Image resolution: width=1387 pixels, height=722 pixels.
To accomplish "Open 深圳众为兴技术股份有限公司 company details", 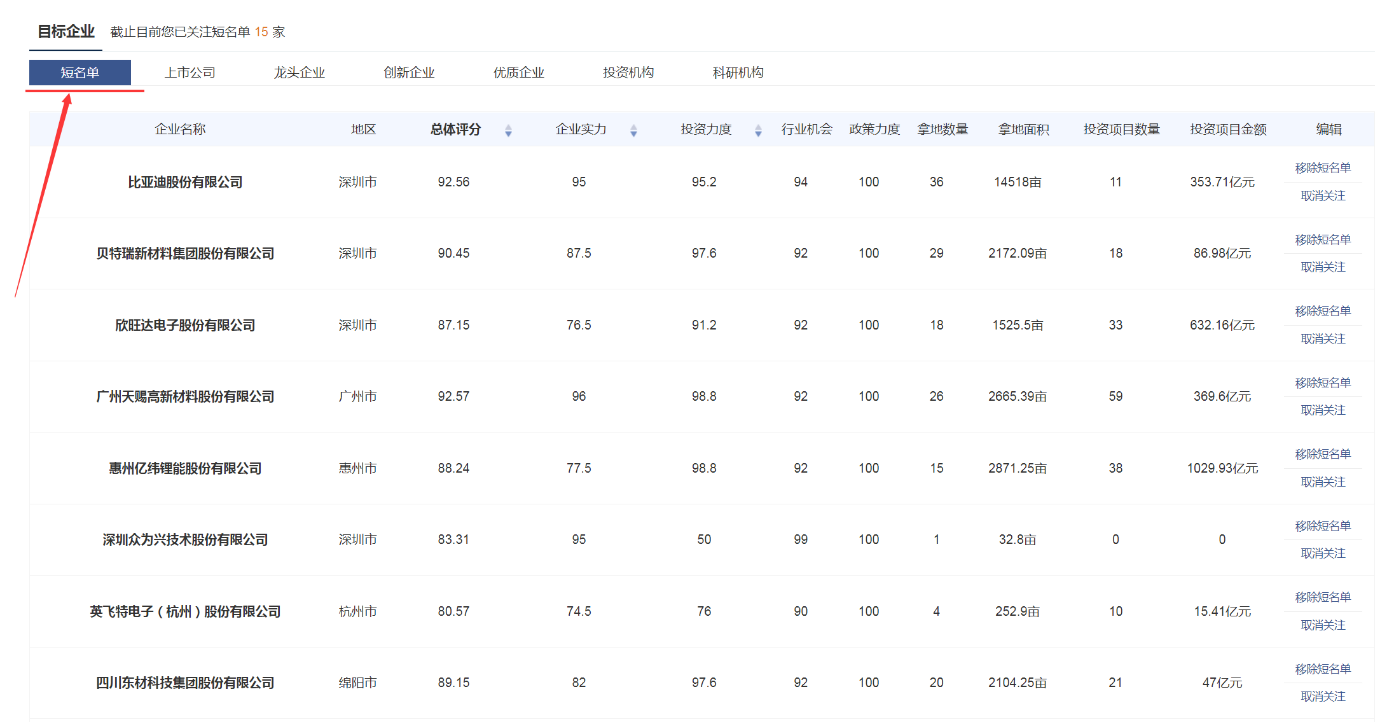I will point(185,540).
